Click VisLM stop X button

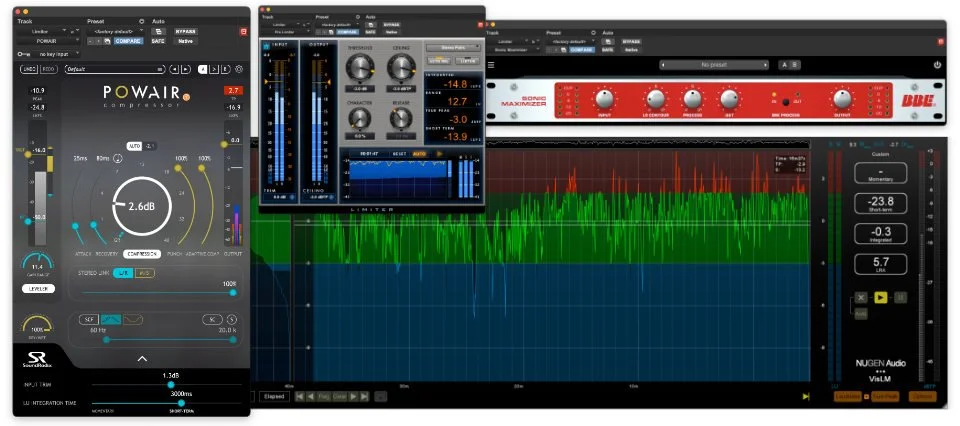tap(861, 297)
